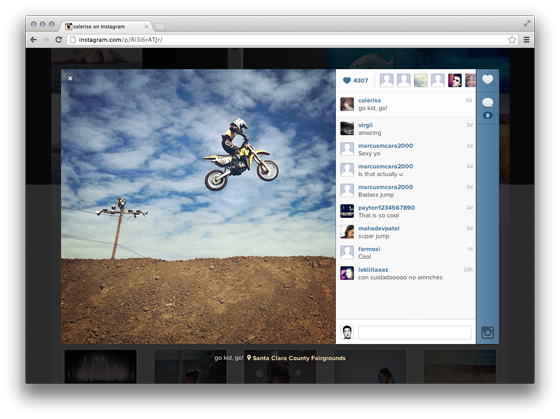Viewport: 560px width, 419px height.
Task: Click the lokiiitaaaz commenter avatar
Action: [347, 273]
